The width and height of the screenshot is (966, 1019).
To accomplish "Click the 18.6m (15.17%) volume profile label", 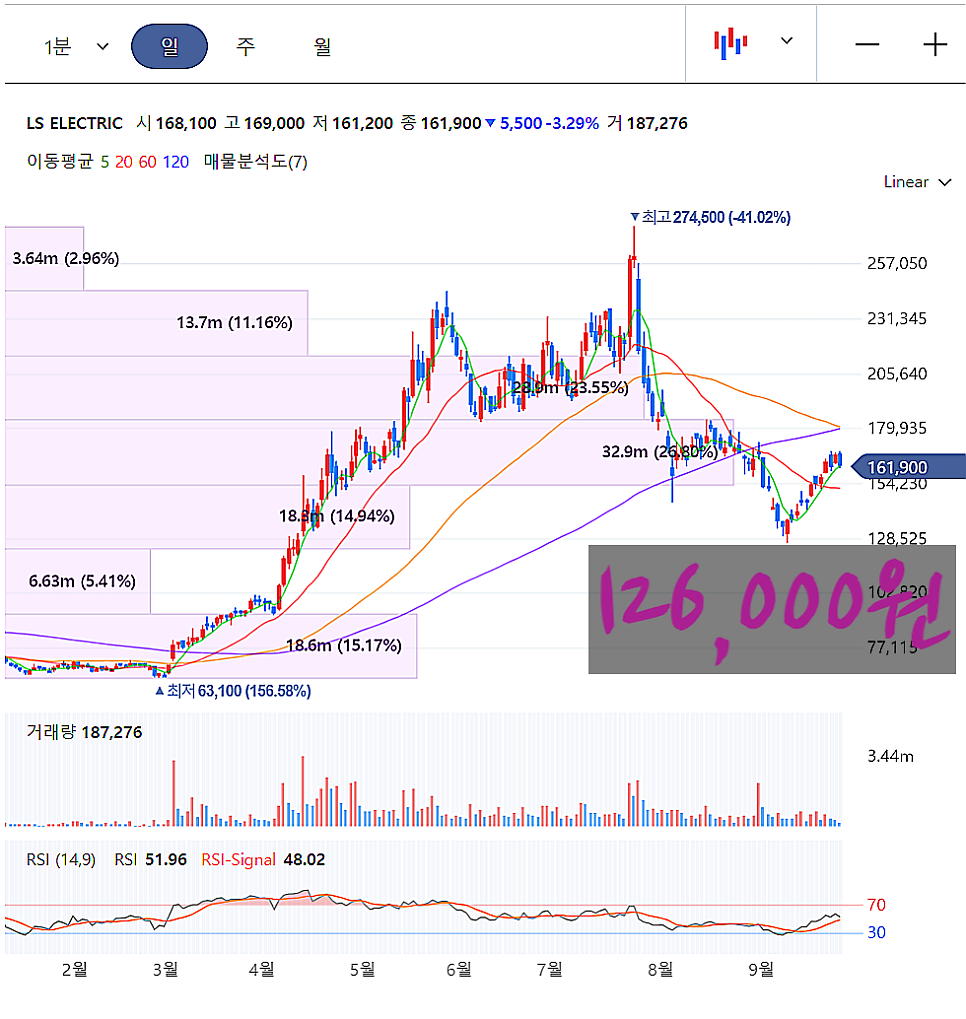I will tap(344, 645).
